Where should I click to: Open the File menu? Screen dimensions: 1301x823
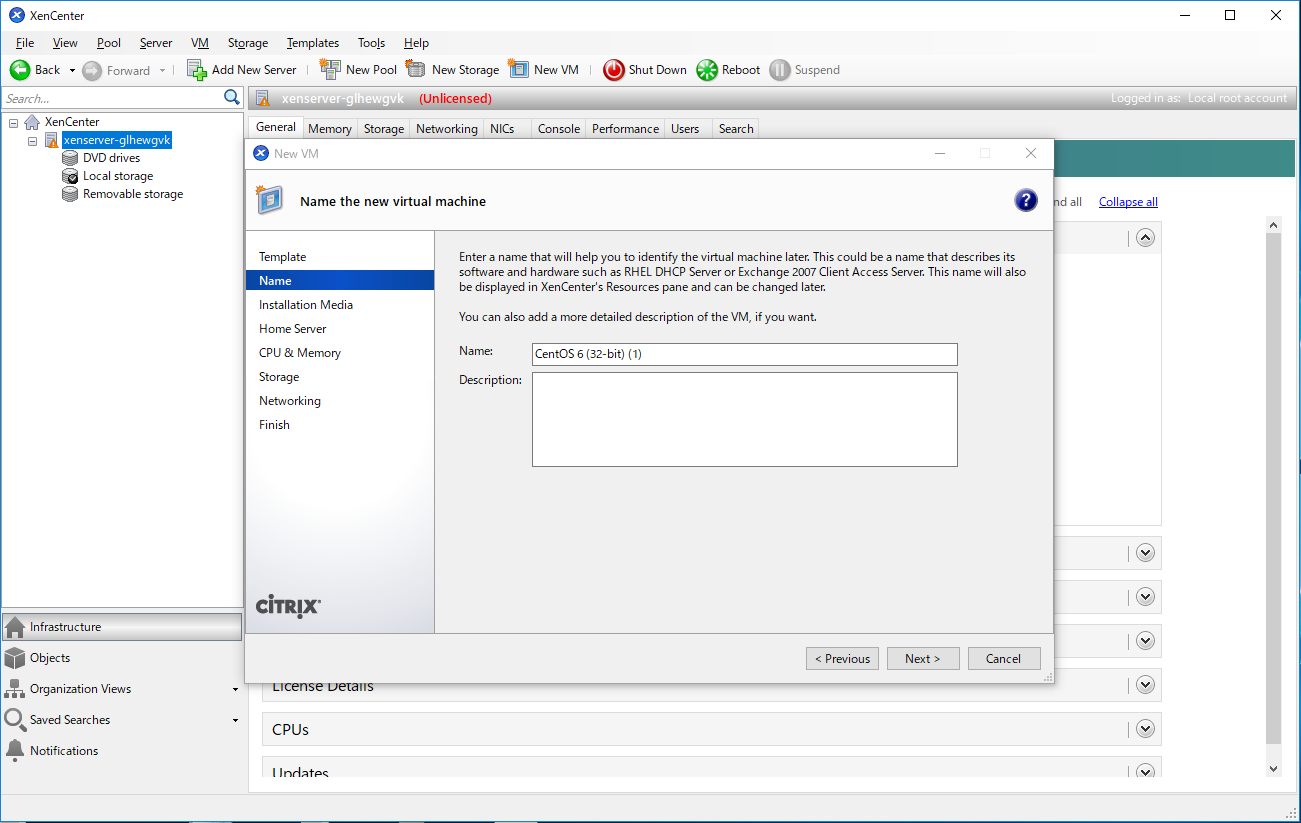[x=25, y=43]
